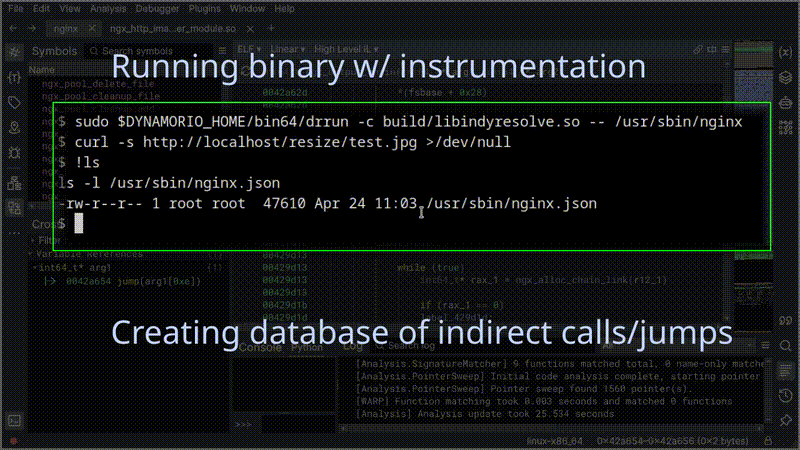Open the Help menu

[x=284, y=9]
